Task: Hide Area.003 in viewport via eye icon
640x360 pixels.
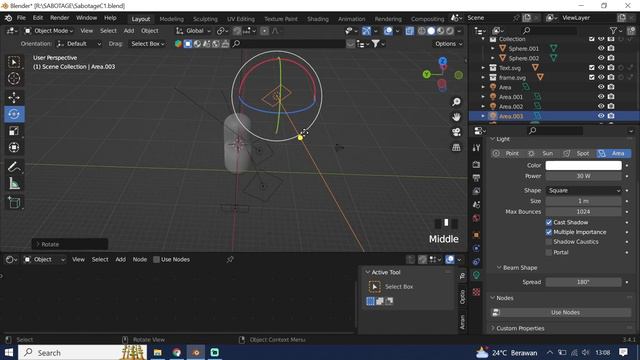Action: [601, 116]
